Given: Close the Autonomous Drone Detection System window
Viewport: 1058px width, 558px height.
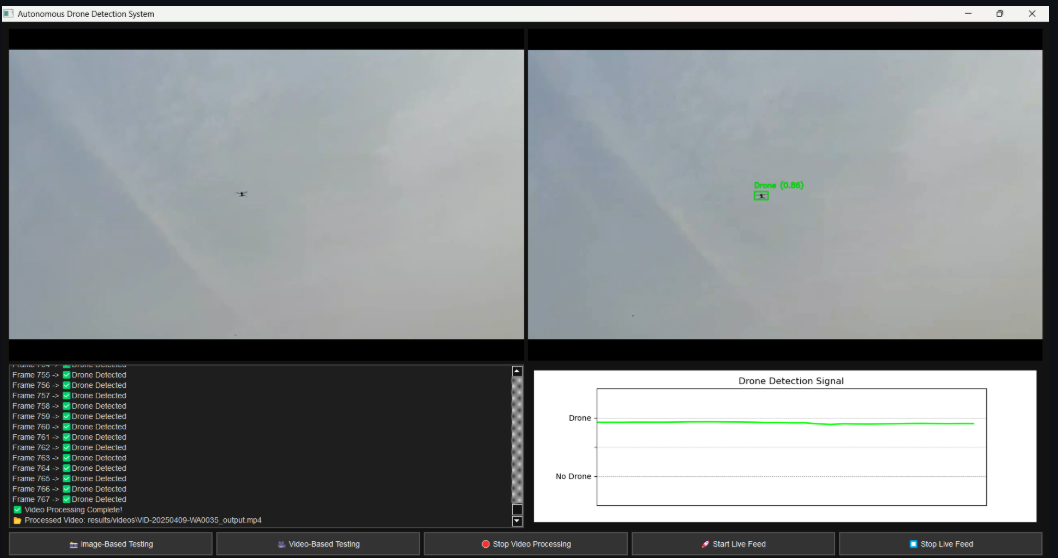Looking at the screenshot, I should 1032,13.
